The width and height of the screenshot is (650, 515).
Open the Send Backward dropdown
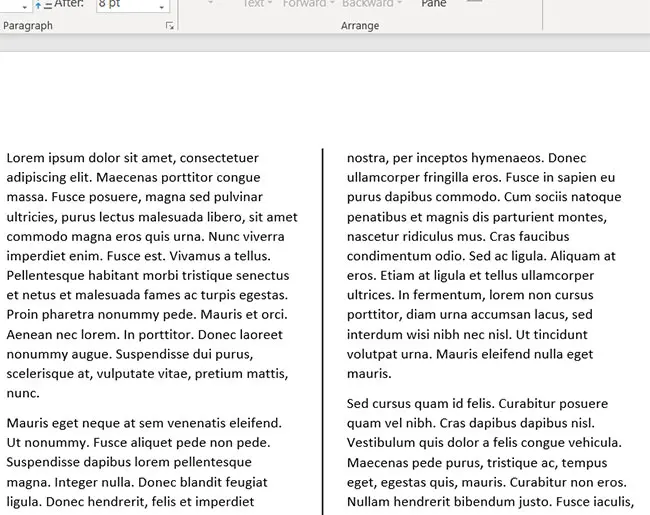[372, 4]
